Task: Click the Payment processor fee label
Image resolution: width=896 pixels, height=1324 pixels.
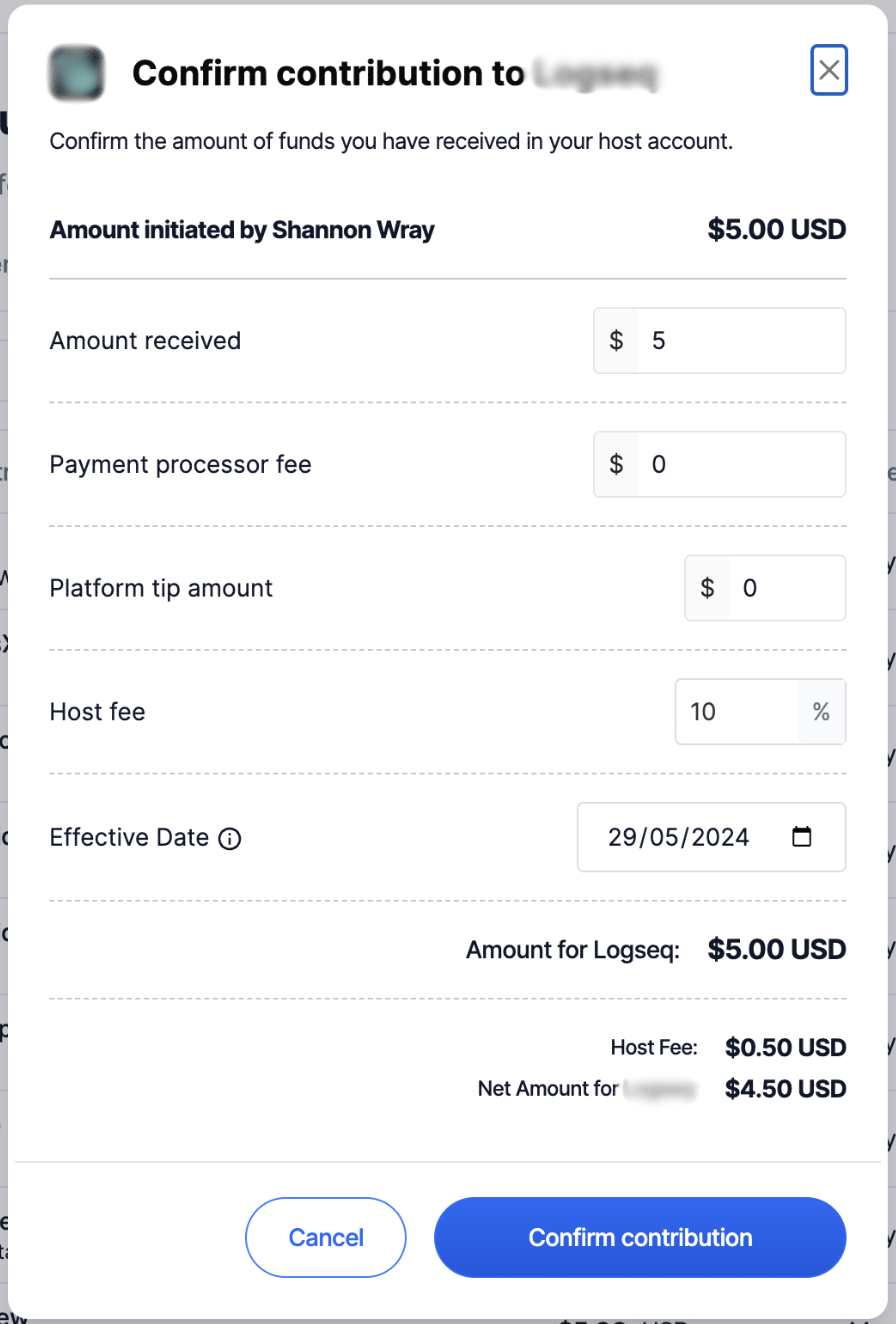Action: (180, 465)
